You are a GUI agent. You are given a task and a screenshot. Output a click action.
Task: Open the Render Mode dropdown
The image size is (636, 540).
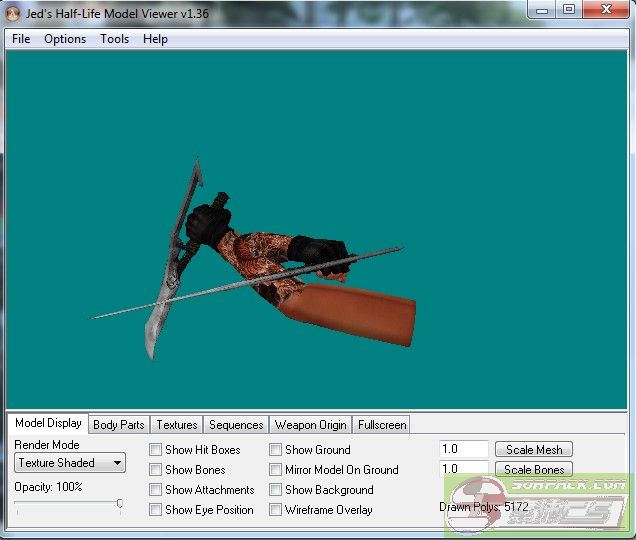coord(70,463)
